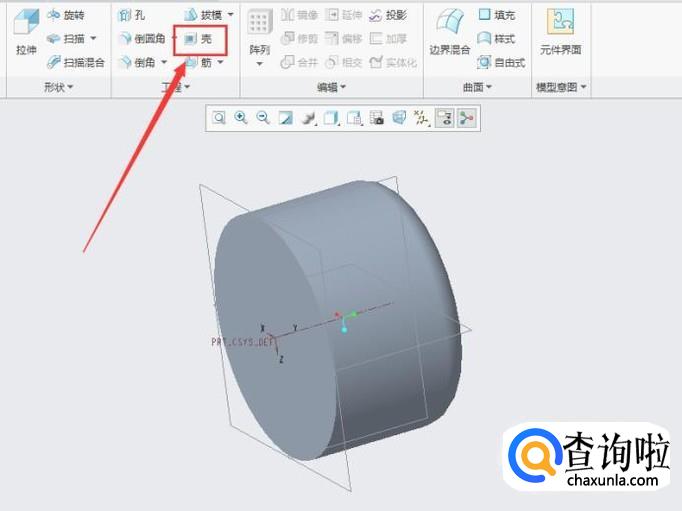
Task: Select the Trim (修剪) tool
Action: pyautogui.click(x=299, y=39)
